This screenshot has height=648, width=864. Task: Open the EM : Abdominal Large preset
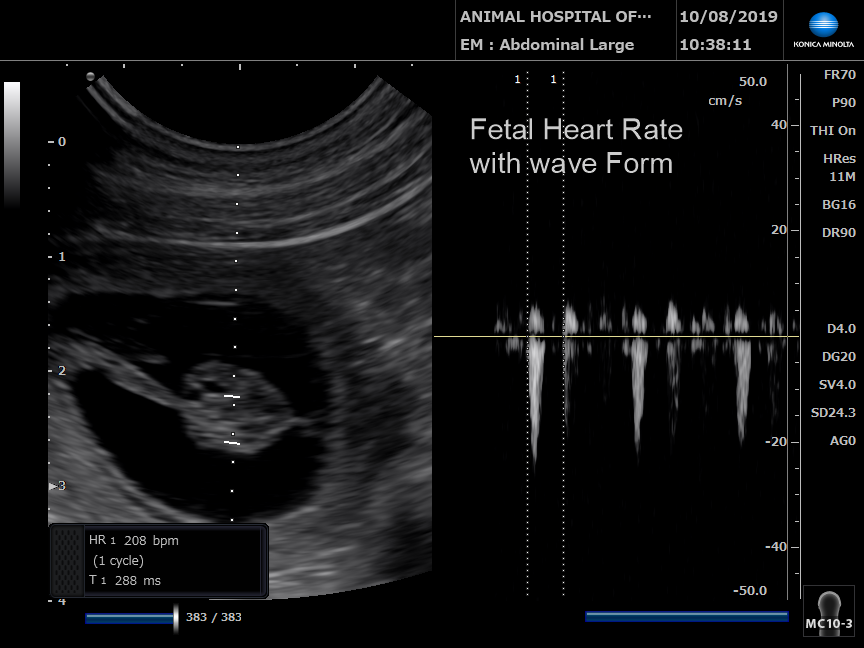[546, 45]
